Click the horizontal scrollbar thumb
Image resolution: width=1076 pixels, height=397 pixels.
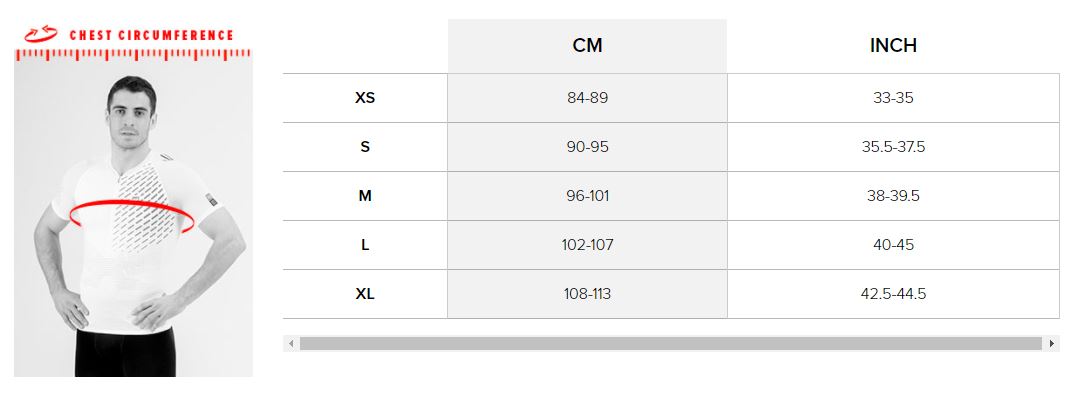671,344
